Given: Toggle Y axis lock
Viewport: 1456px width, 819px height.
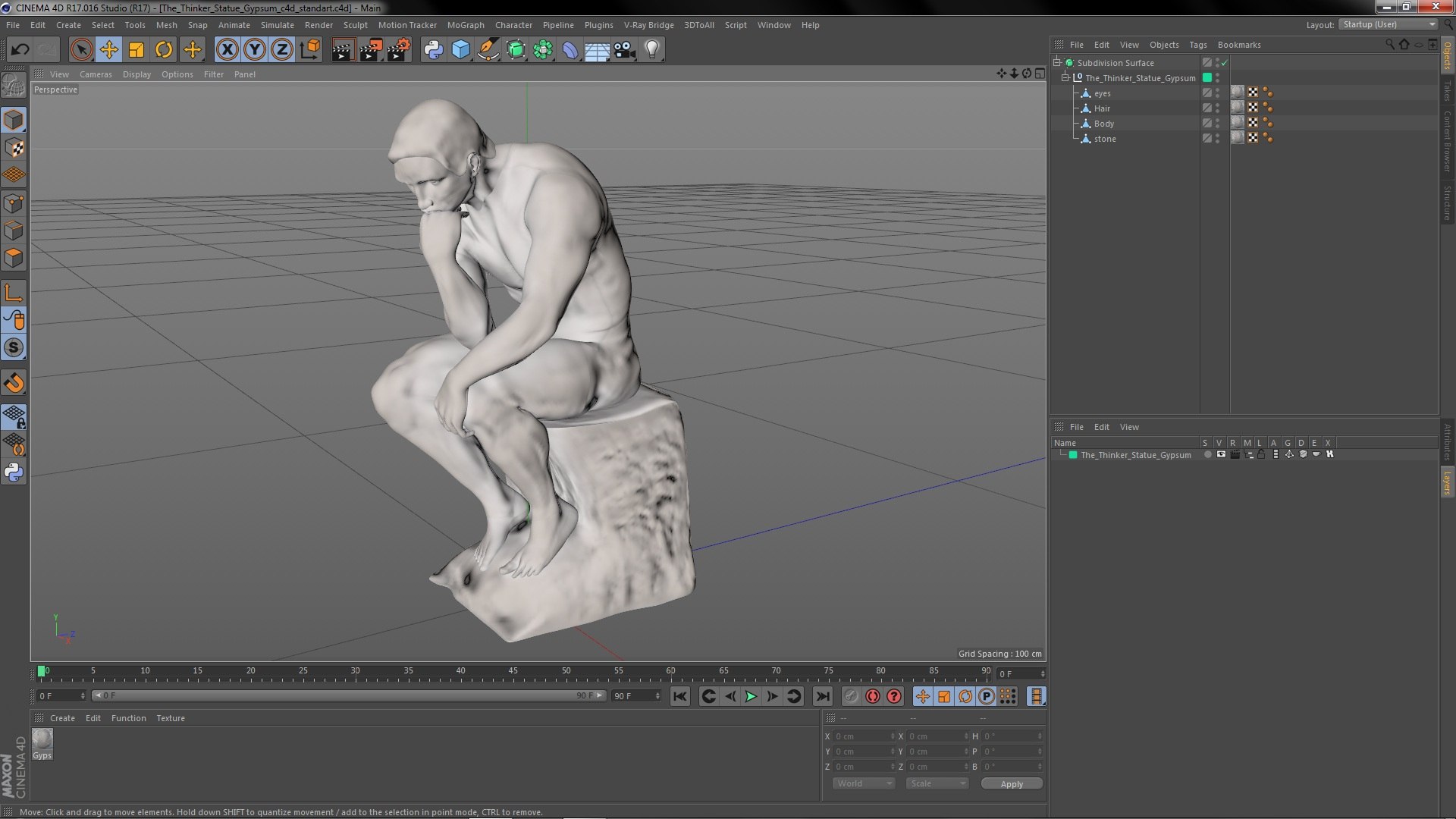Looking at the screenshot, I should click(x=255, y=50).
